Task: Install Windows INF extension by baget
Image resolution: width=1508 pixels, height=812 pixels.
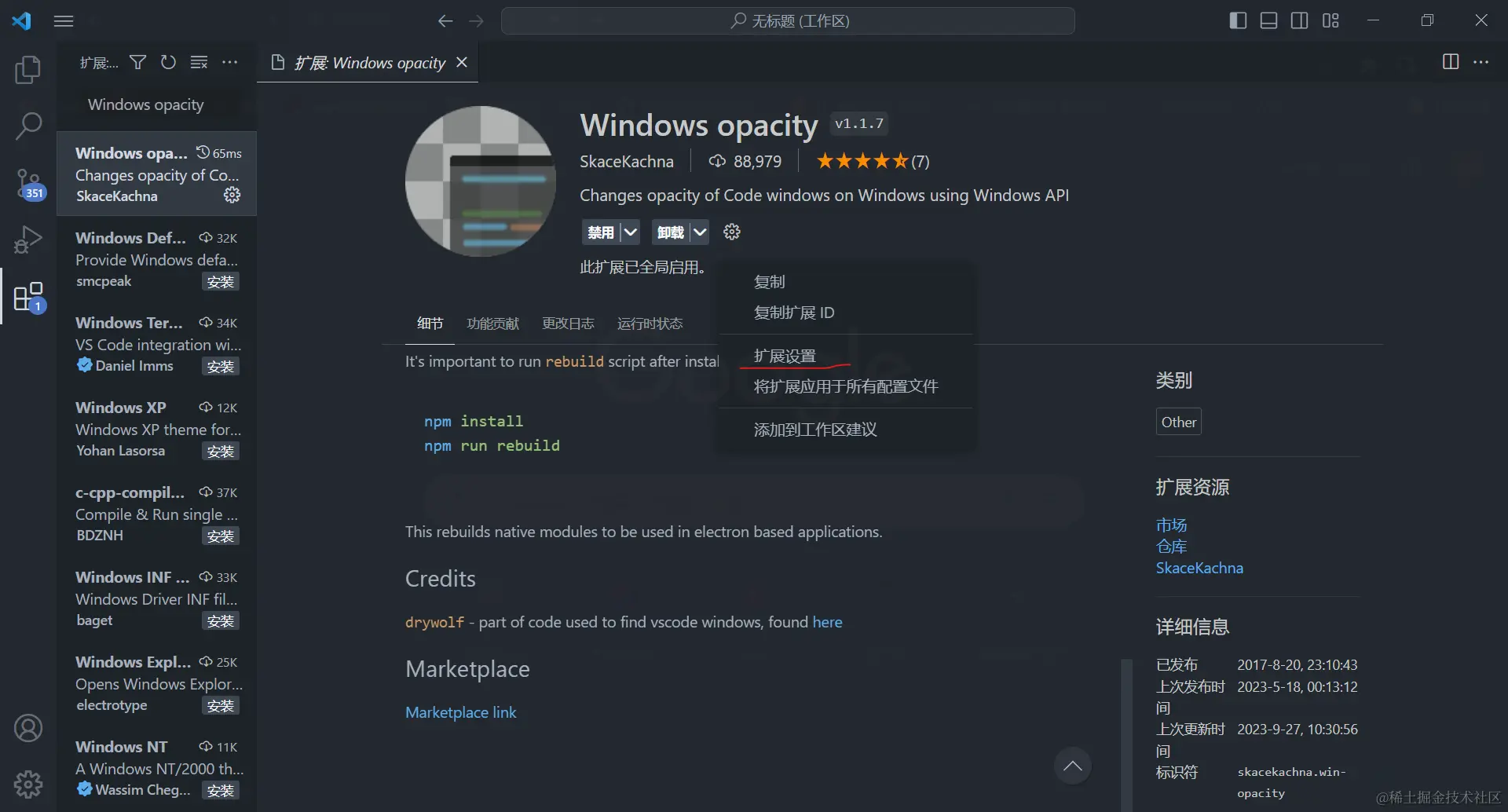Action: pos(221,620)
